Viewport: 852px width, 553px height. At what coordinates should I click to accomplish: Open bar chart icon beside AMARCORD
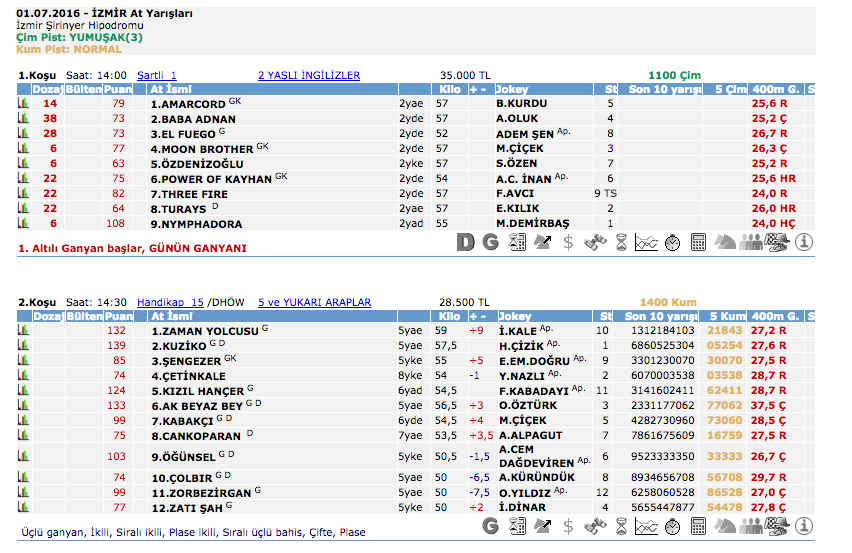click(23, 103)
